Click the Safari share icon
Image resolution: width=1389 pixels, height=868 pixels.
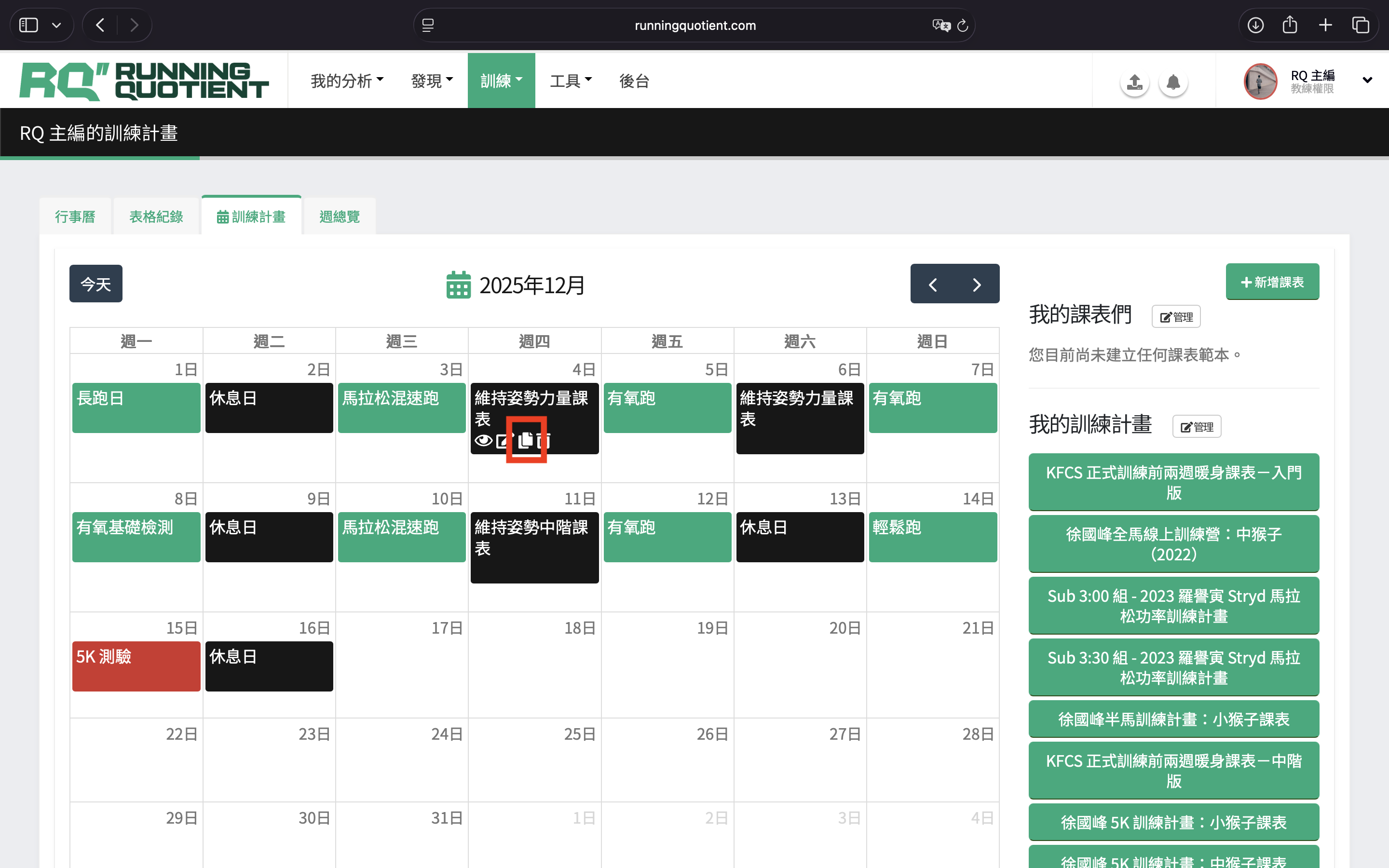pyautogui.click(x=1290, y=25)
